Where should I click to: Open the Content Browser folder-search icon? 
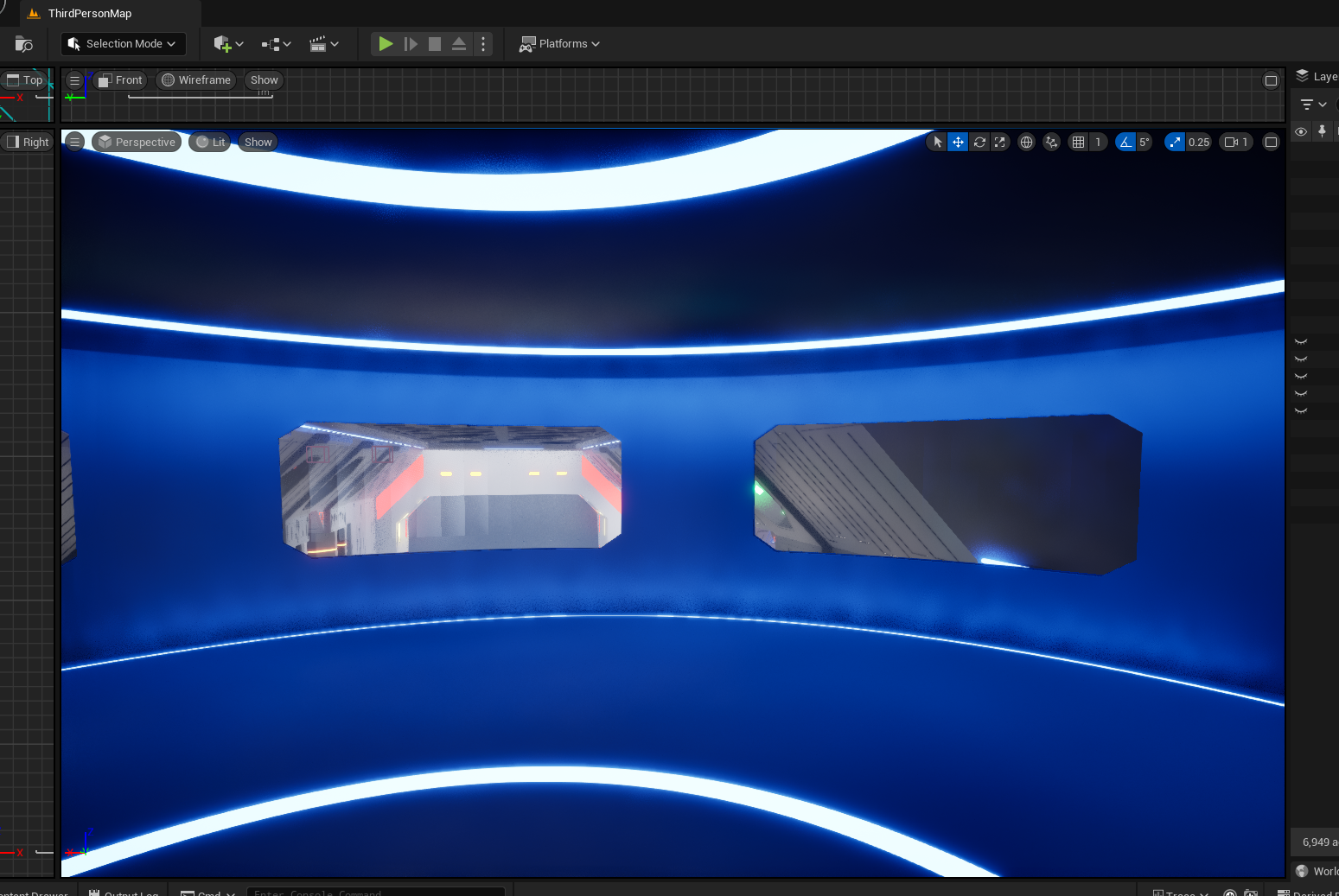pyautogui.click(x=24, y=44)
